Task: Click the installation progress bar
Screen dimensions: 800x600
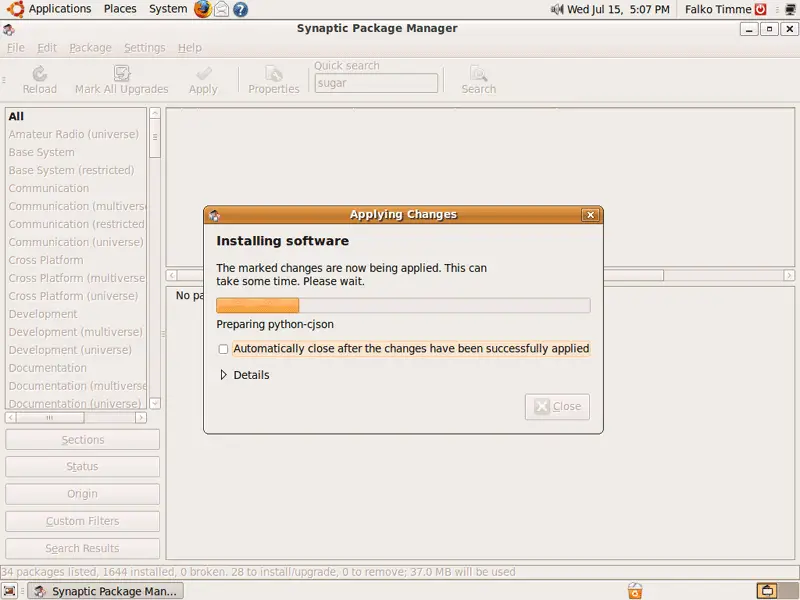Action: [403, 306]
